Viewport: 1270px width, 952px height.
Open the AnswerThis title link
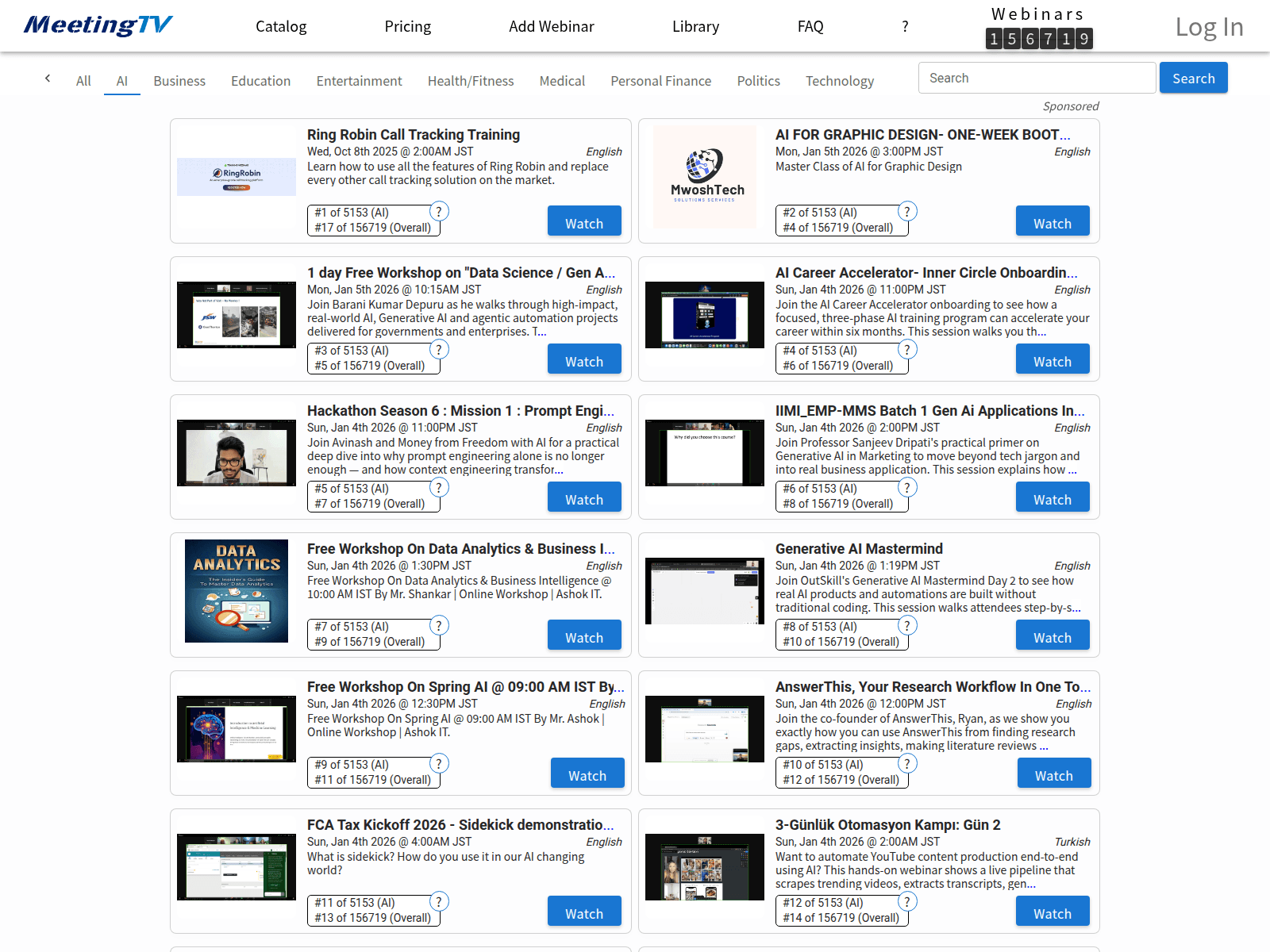pos(933,686)
